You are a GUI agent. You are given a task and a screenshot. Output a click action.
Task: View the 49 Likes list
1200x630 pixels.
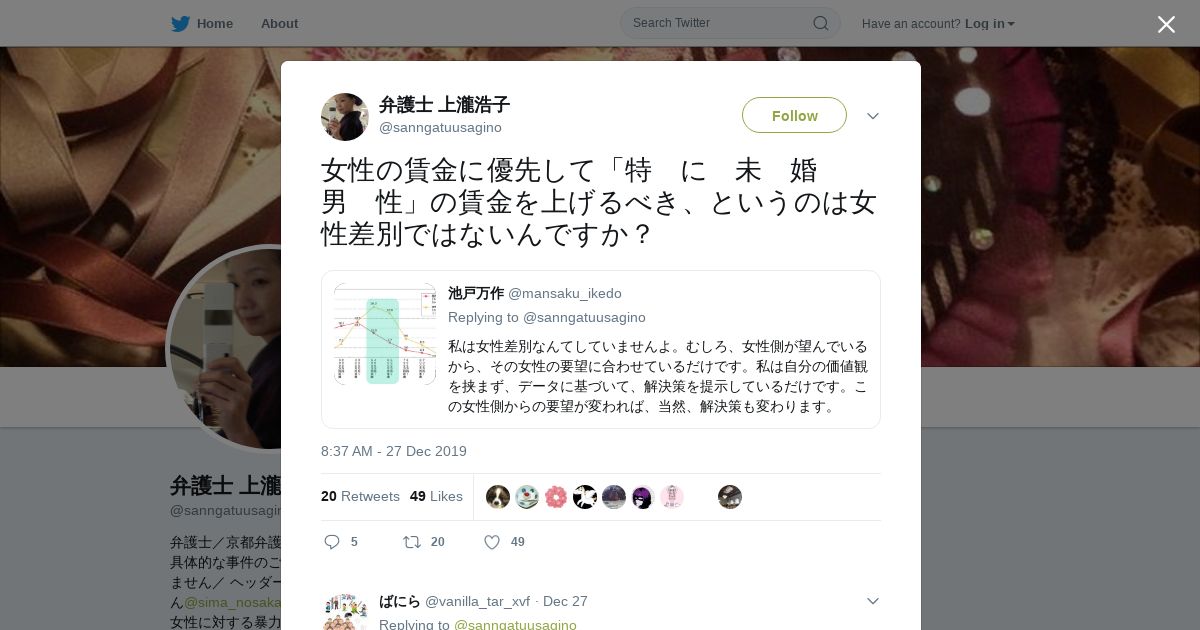[436, 496]
